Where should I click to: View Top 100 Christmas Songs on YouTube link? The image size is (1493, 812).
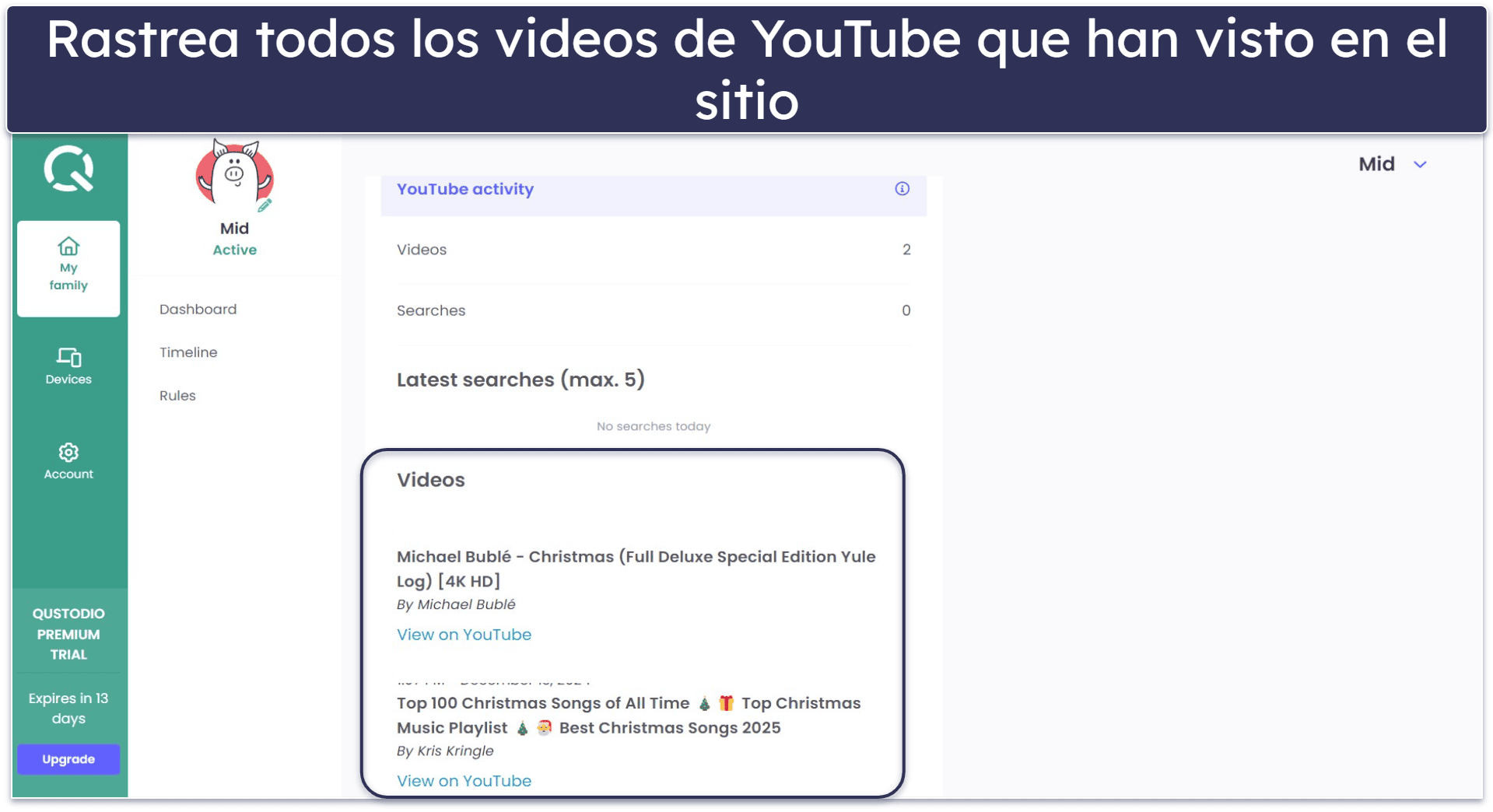coord(464,781)
